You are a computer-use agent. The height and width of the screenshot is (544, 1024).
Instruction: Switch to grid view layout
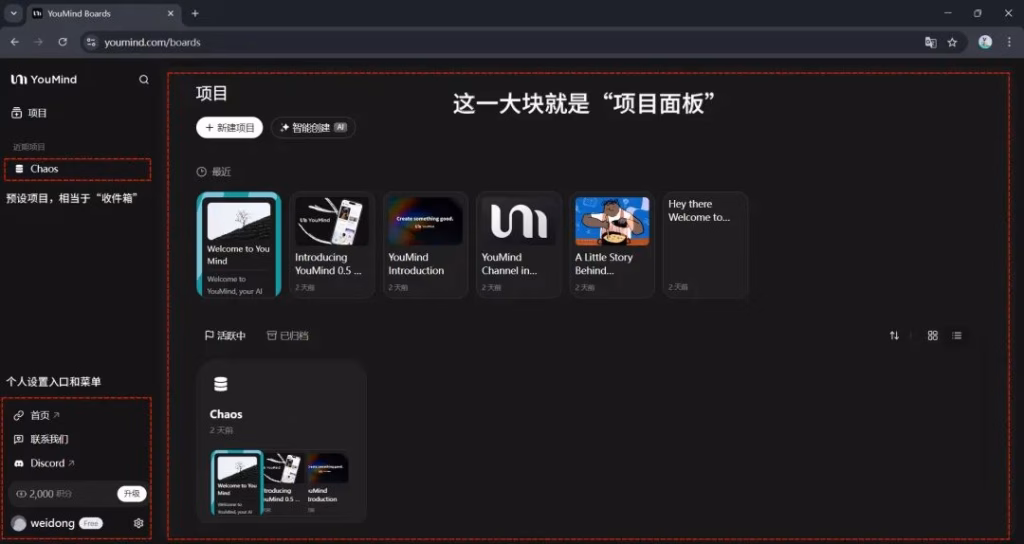(933, 336)
